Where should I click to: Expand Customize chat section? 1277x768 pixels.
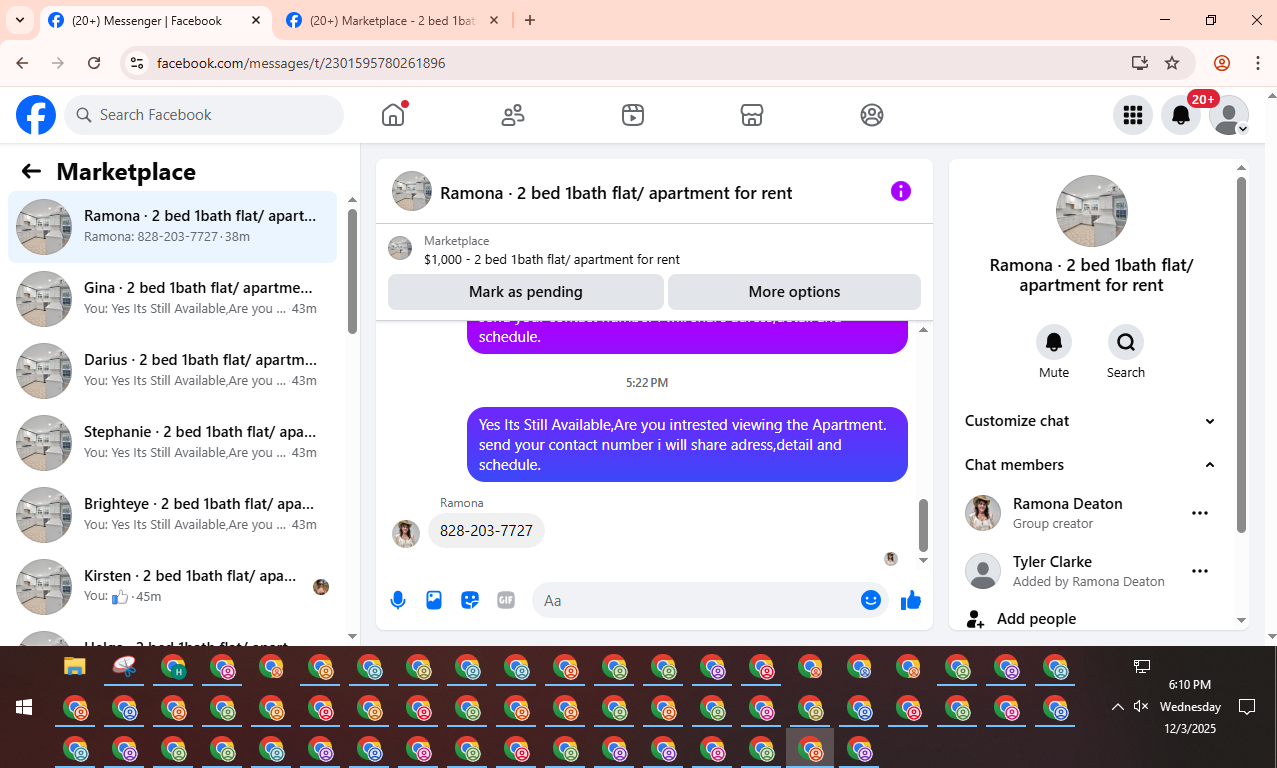point(1091,421)
